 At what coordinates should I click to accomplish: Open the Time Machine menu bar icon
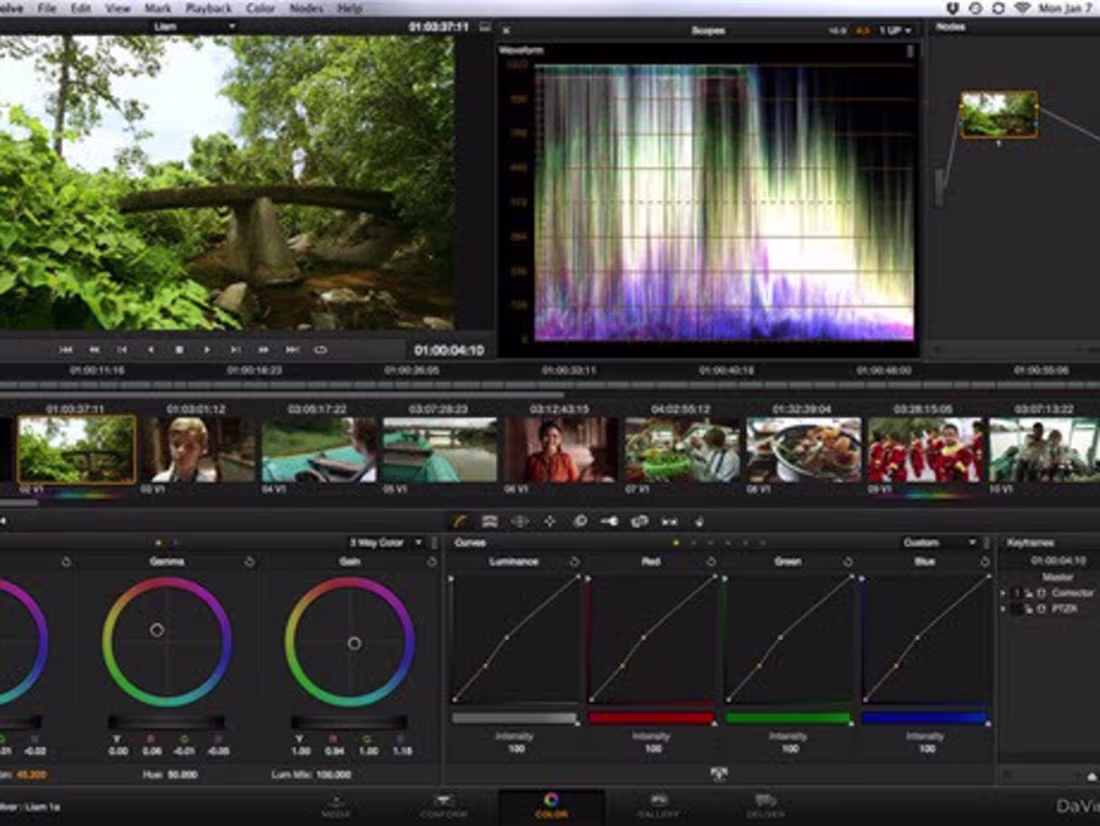[975, 8]
